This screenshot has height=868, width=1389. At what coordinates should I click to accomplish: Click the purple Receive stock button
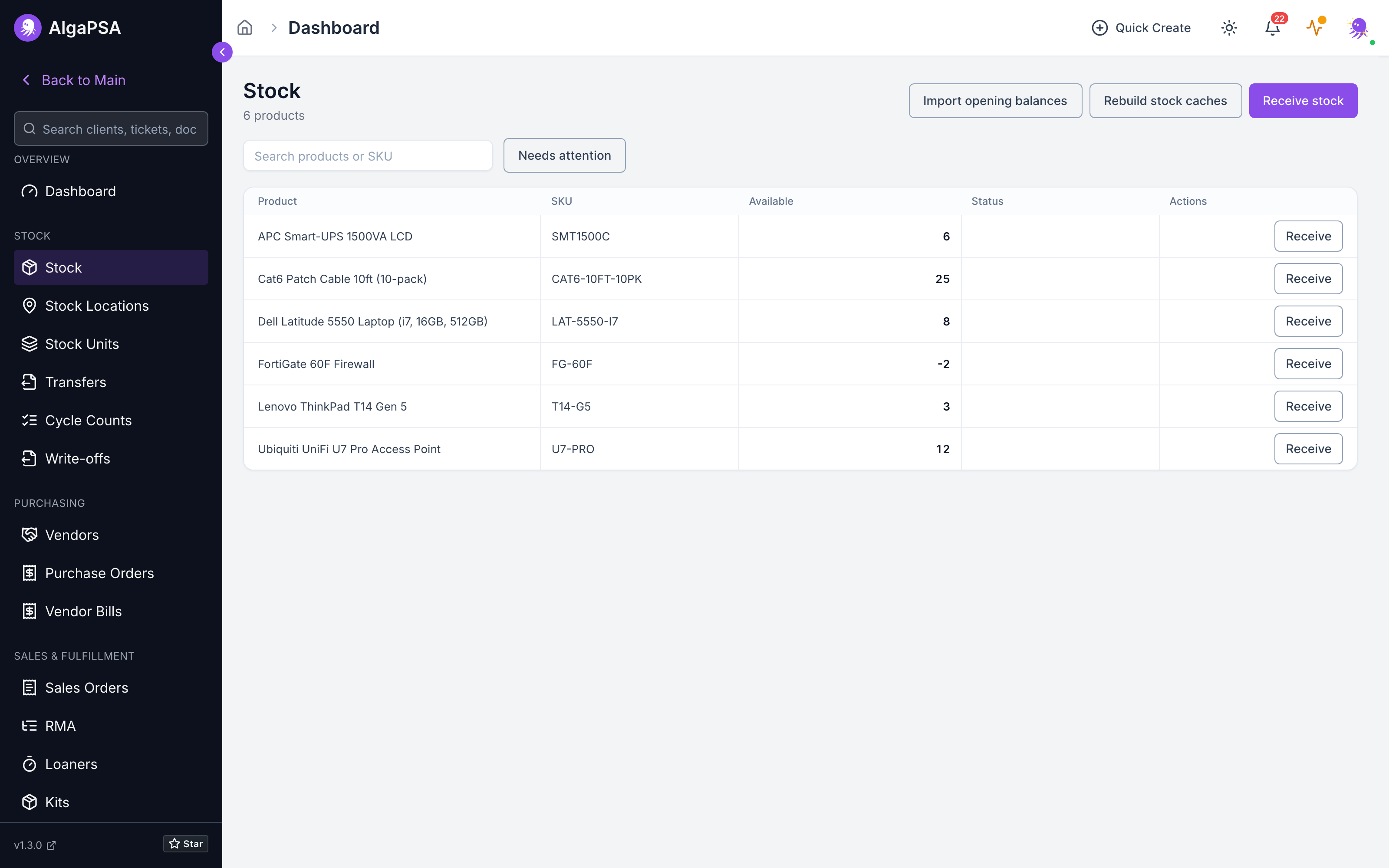coord(1303,100)
